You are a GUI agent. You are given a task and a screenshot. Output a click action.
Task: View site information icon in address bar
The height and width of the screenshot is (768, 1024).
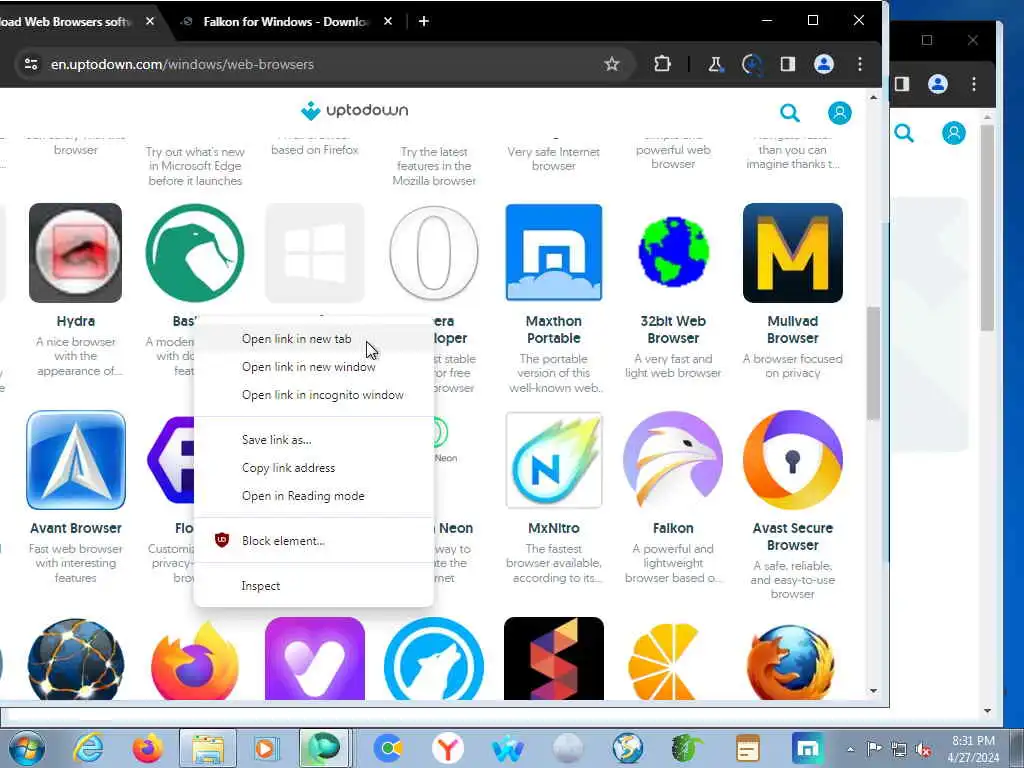pyautogui.click(x=31, y=64)
